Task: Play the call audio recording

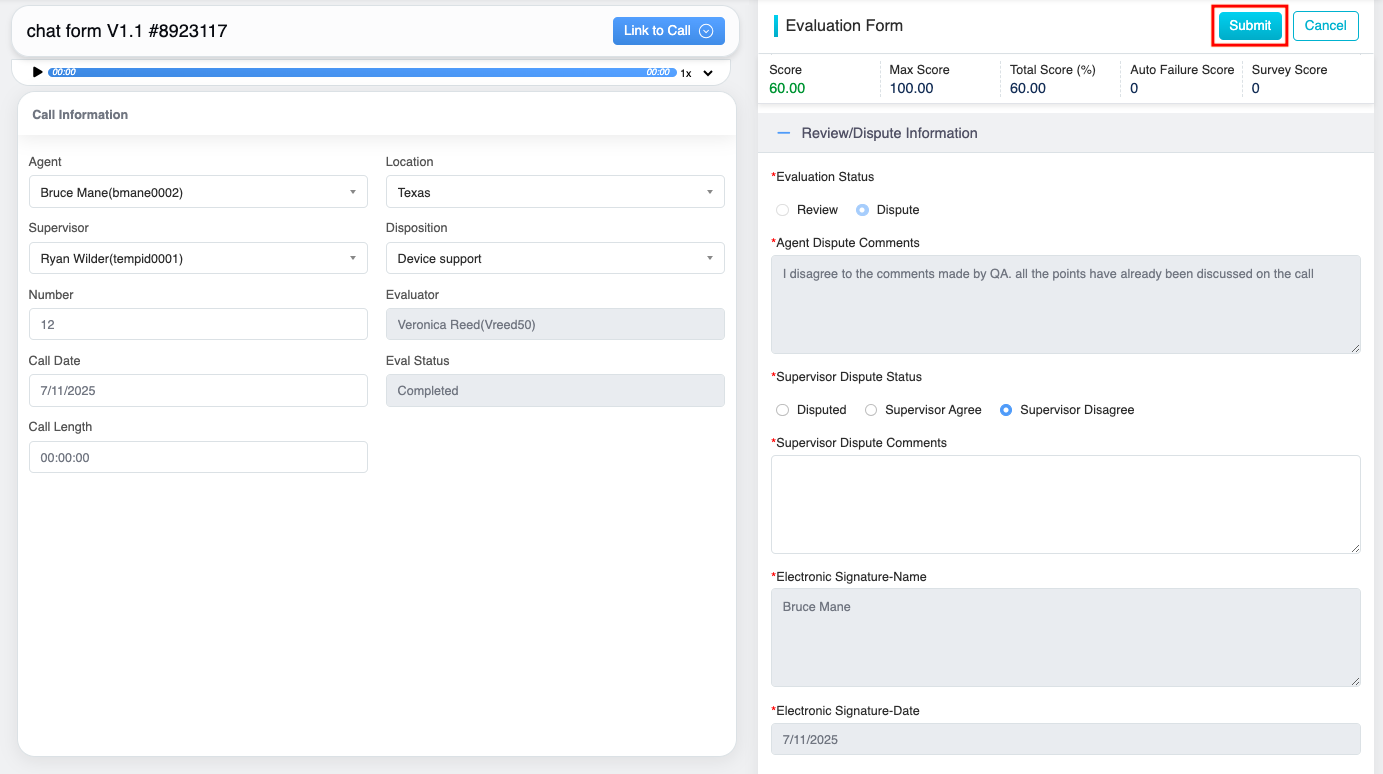Action: pyautogui.click(x=38, y=72)
